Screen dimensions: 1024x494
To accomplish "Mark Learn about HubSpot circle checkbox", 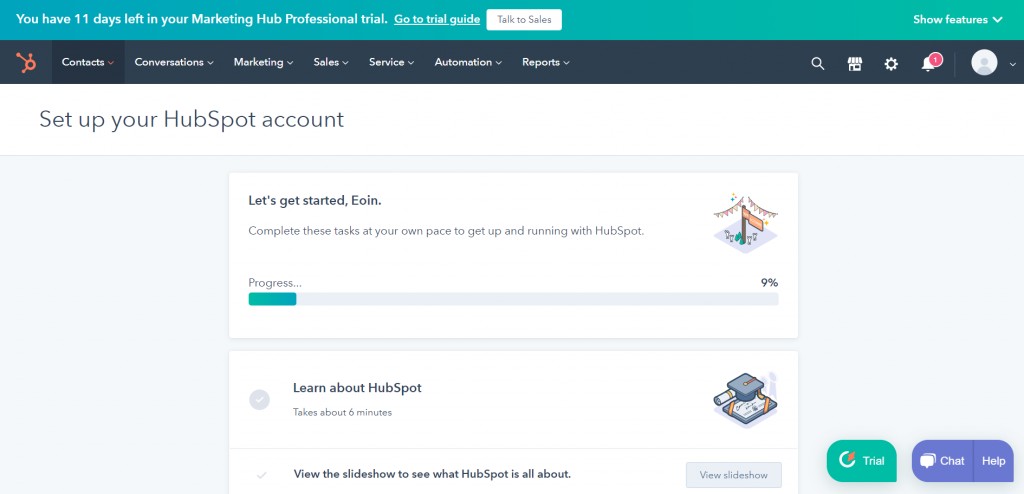I will 259,400.
